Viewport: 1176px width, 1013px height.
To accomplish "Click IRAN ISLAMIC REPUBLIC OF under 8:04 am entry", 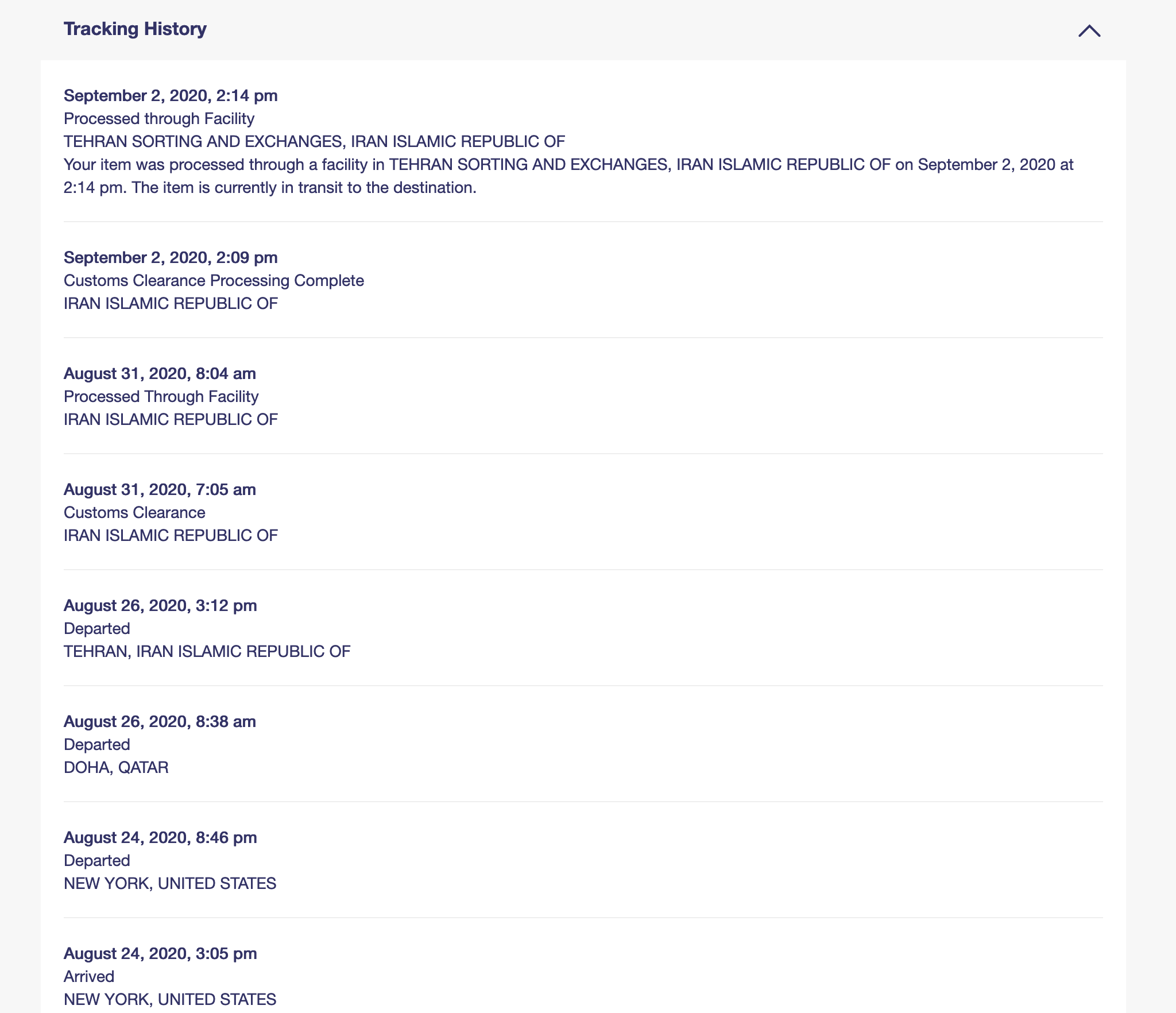I will coord(171,419).
